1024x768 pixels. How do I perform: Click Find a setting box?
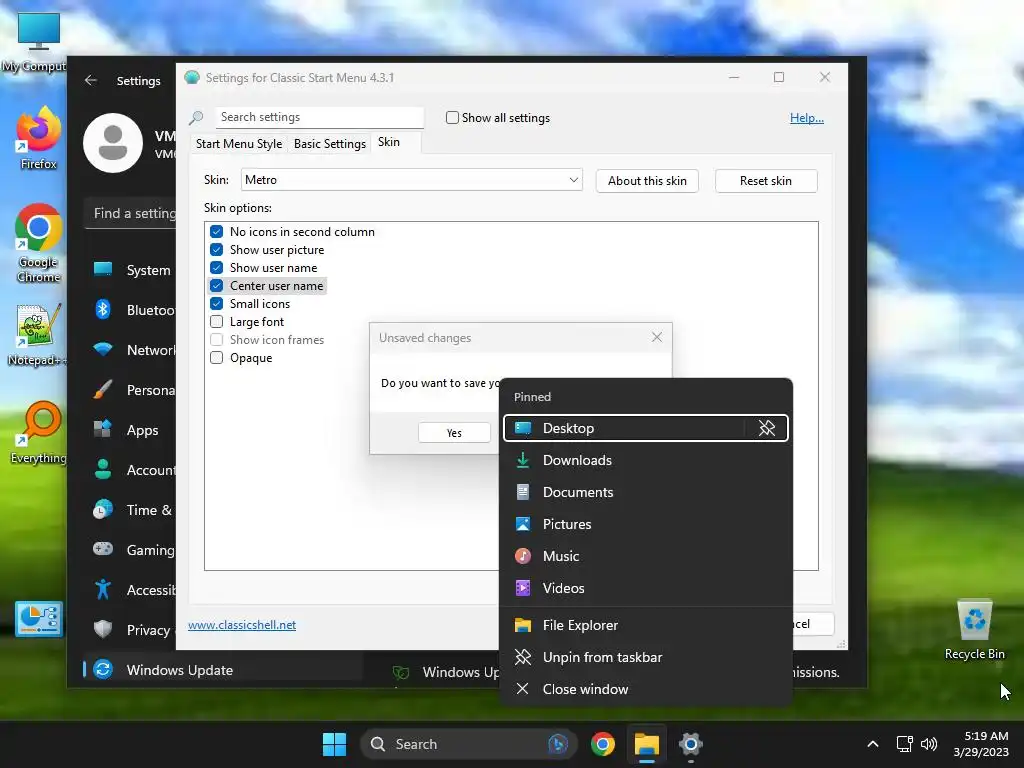tap(131, 214)
